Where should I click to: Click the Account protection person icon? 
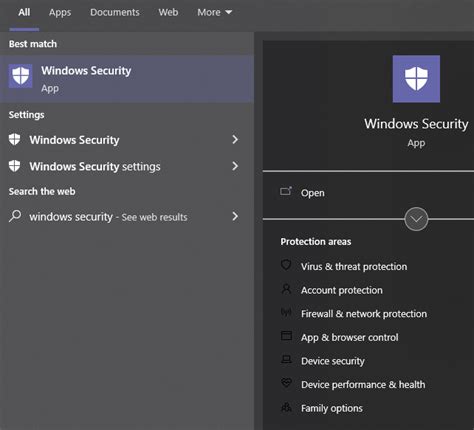click(286, 289)
